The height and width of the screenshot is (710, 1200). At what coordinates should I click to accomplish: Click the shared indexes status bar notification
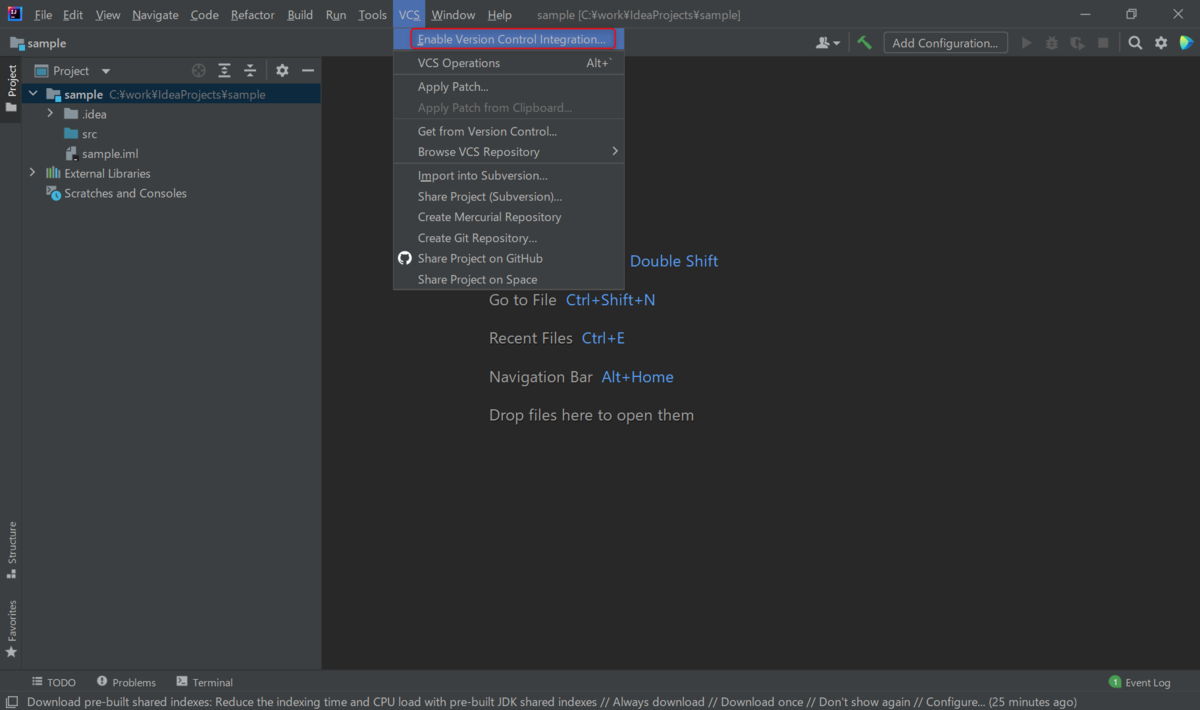pos(552,702)
